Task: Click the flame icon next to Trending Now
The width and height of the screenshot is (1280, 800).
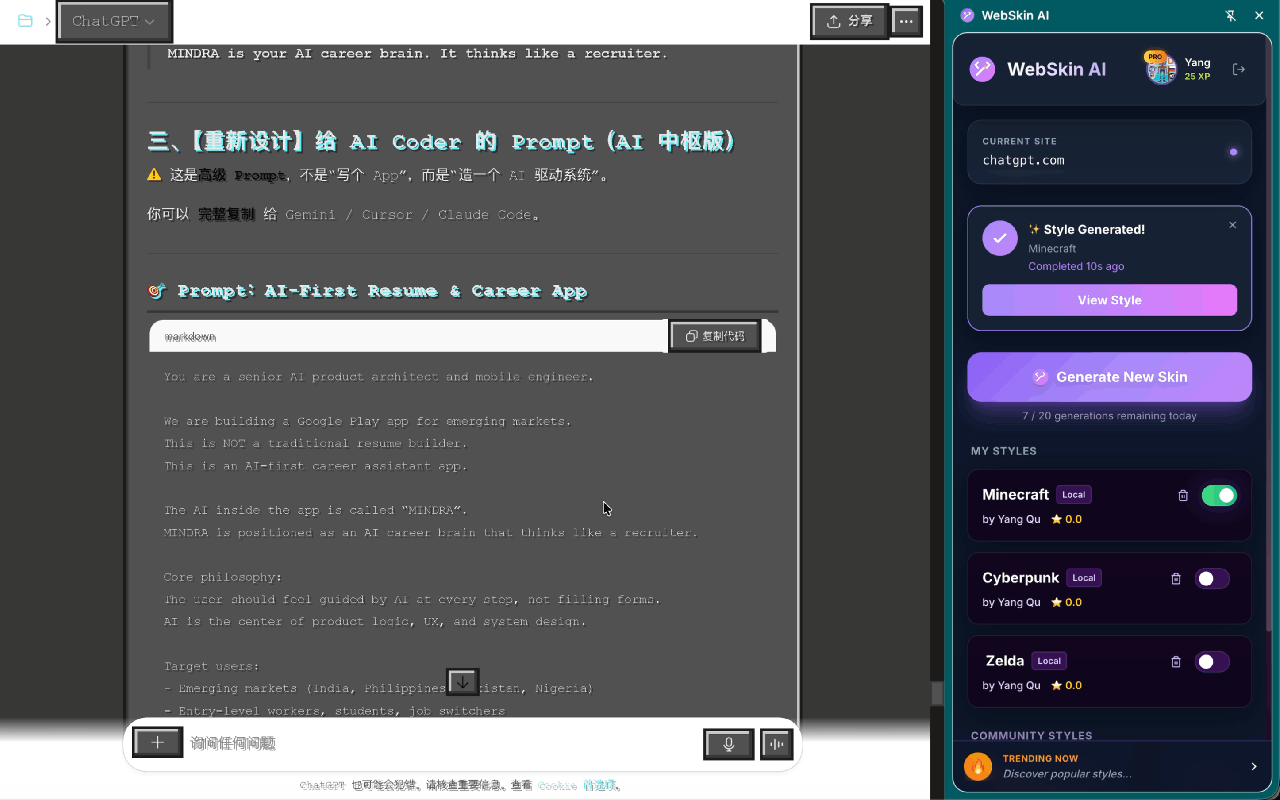Action: tap(977, 765)
